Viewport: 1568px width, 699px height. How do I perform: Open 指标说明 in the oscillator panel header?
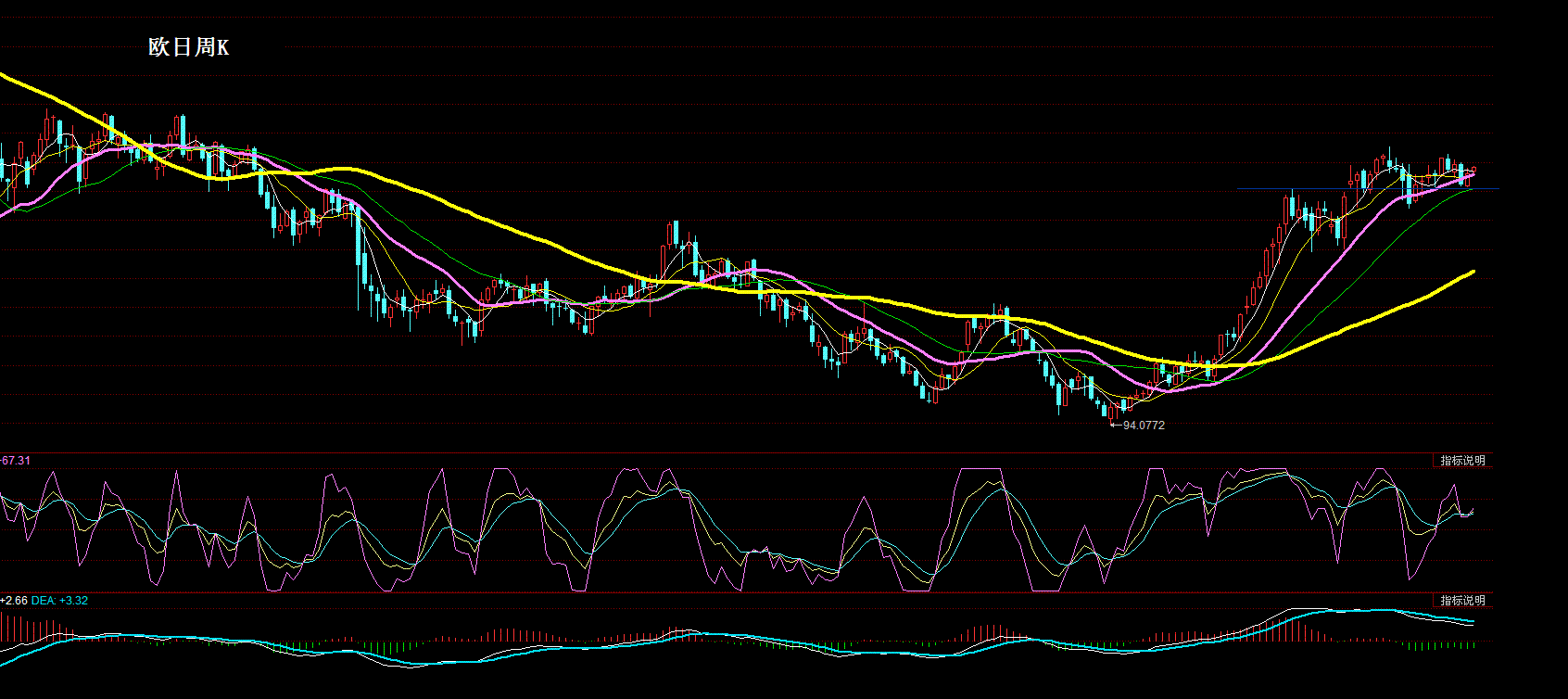pyautogui.click(x=1462, y=461)
